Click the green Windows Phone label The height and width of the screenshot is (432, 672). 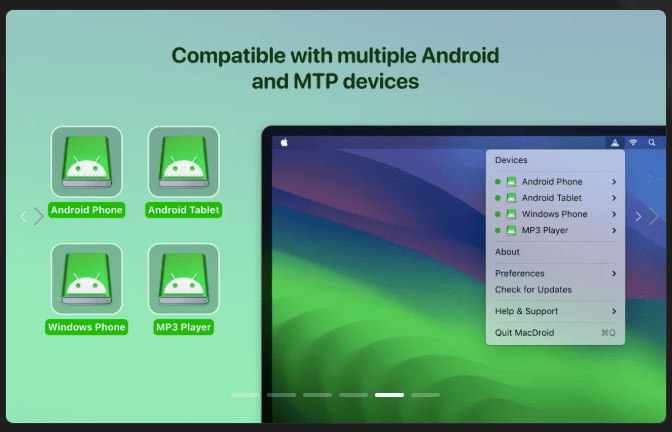pos(87,327)
